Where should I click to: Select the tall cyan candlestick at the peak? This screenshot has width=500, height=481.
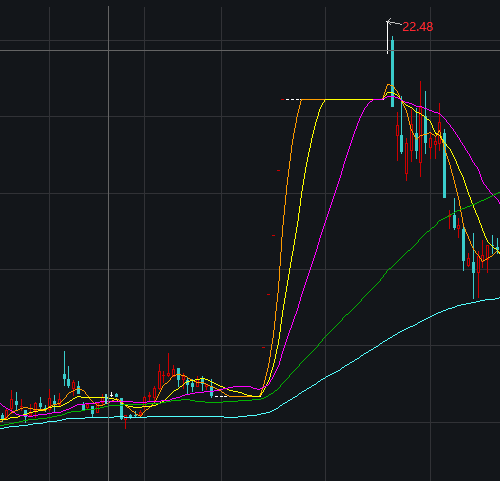(392, 71)
